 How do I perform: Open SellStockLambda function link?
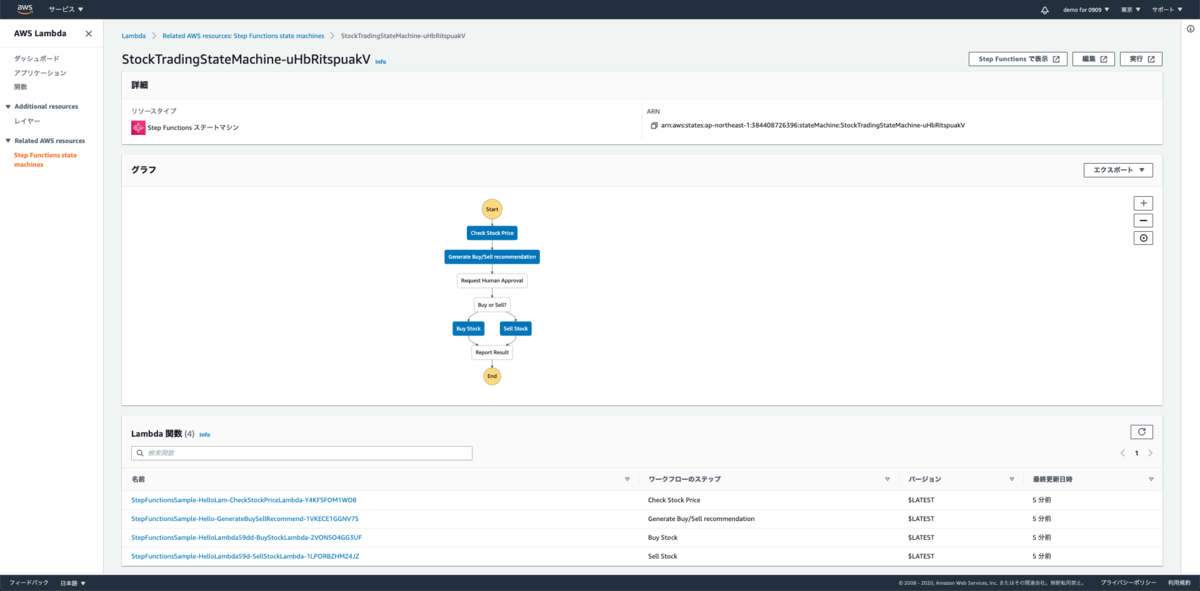pyautogui.click(x=245, y=556)
